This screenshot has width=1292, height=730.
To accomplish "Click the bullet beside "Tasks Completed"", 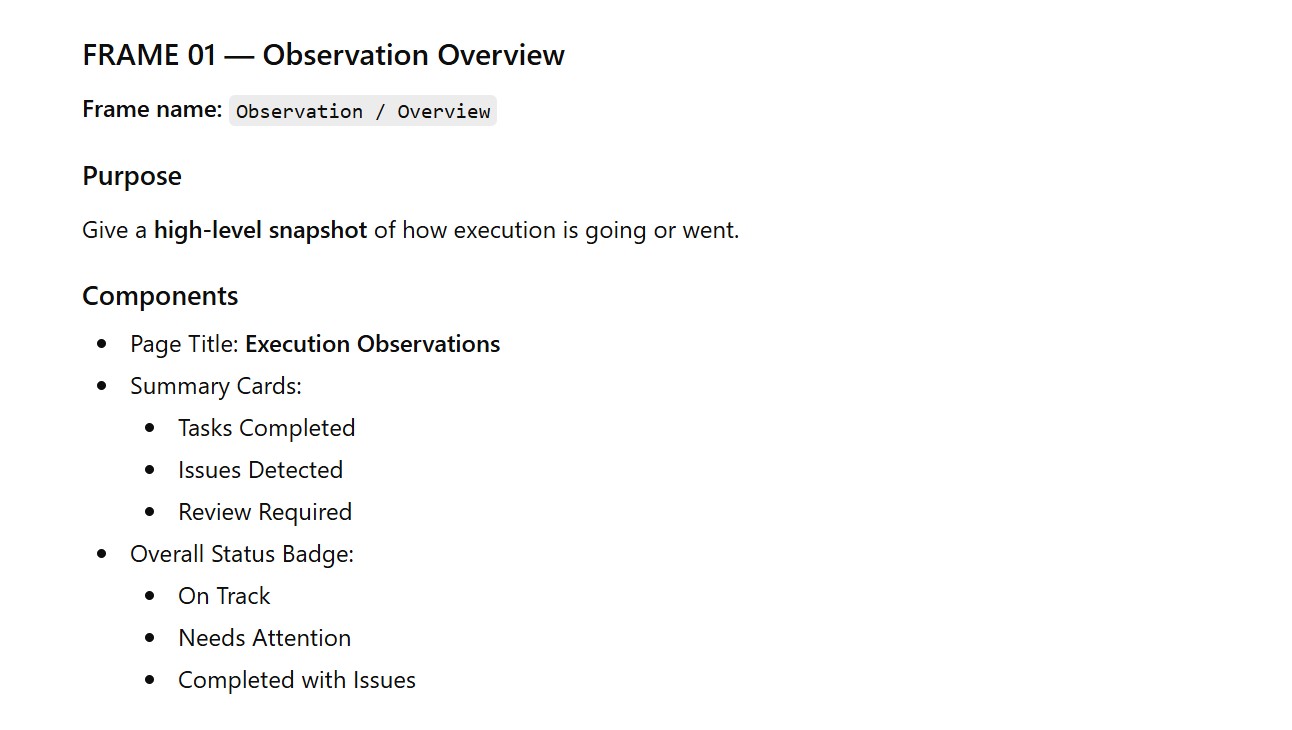I will (150, 428).
